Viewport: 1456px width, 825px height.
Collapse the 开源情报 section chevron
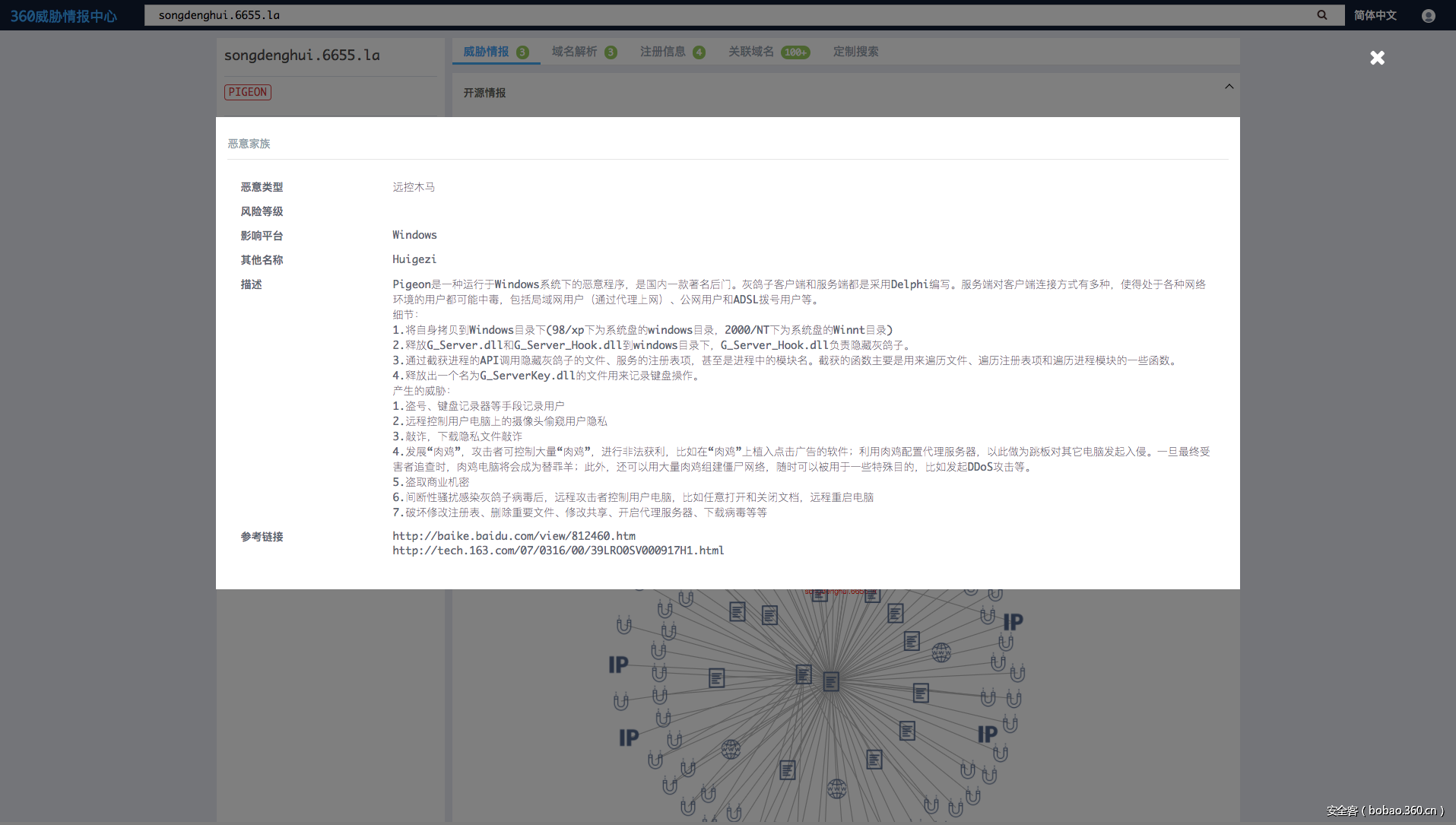1229,86
